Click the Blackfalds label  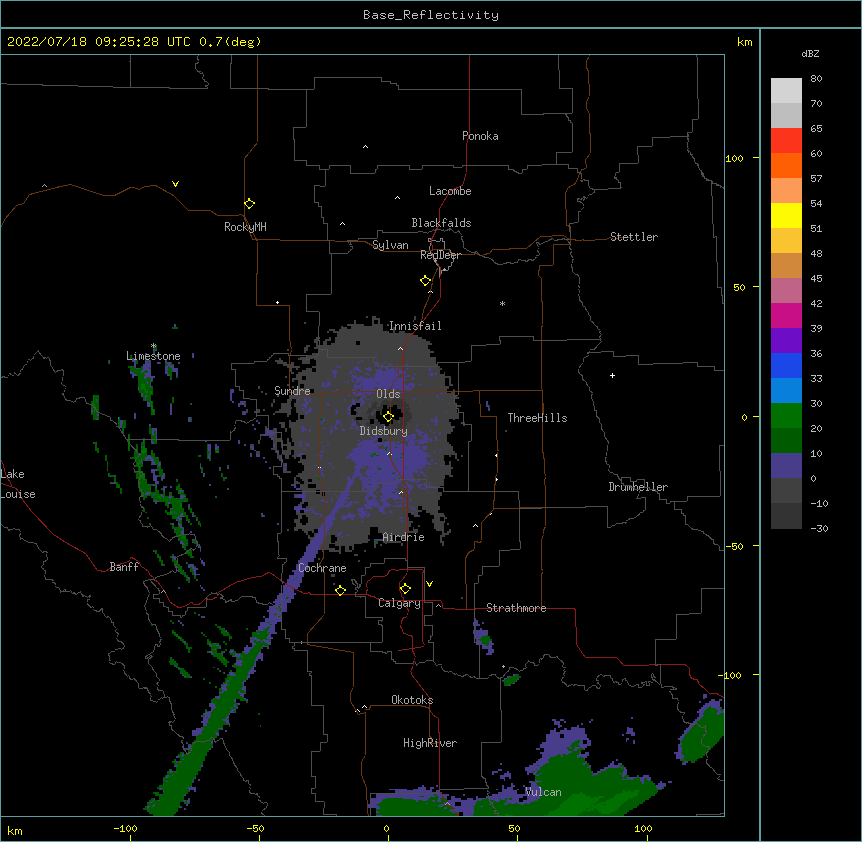(x=441, y=223)
